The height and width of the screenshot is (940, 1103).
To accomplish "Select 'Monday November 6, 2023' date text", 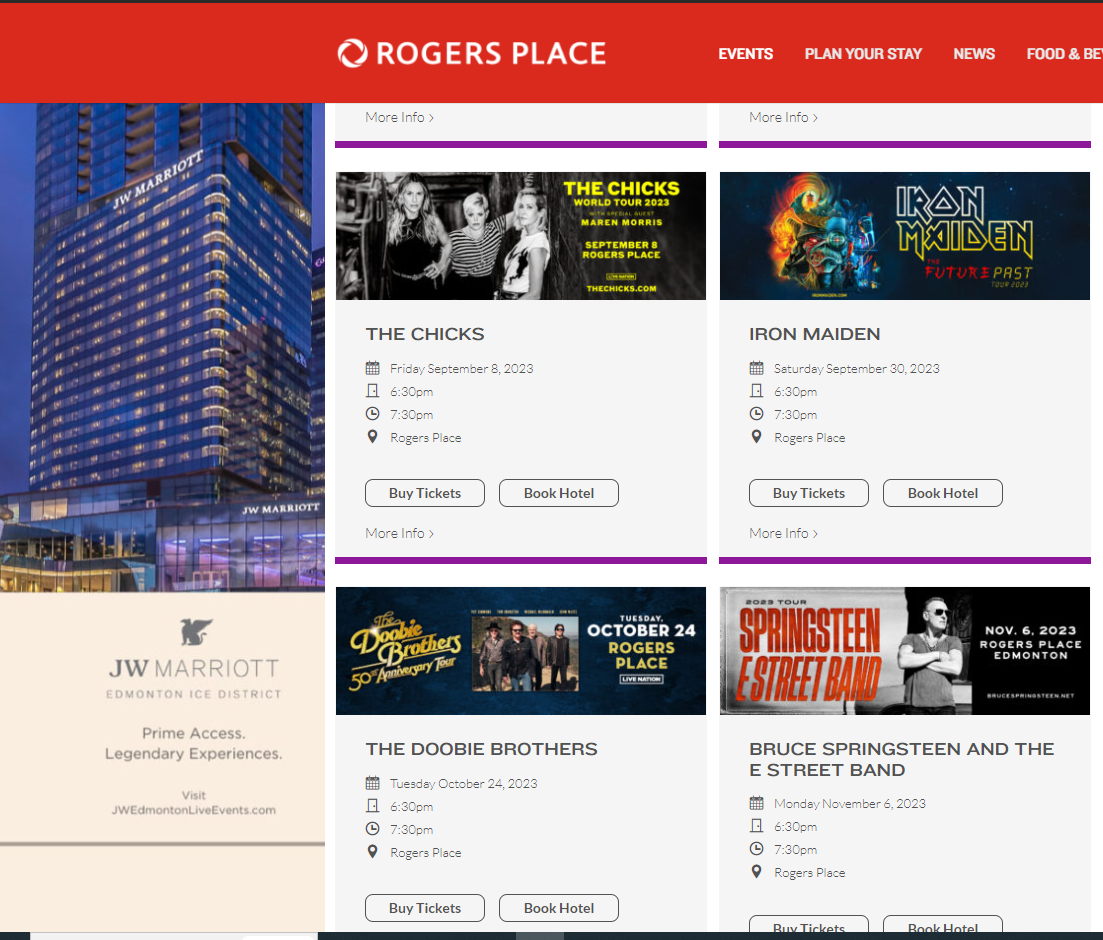I will tap(850, 804).
